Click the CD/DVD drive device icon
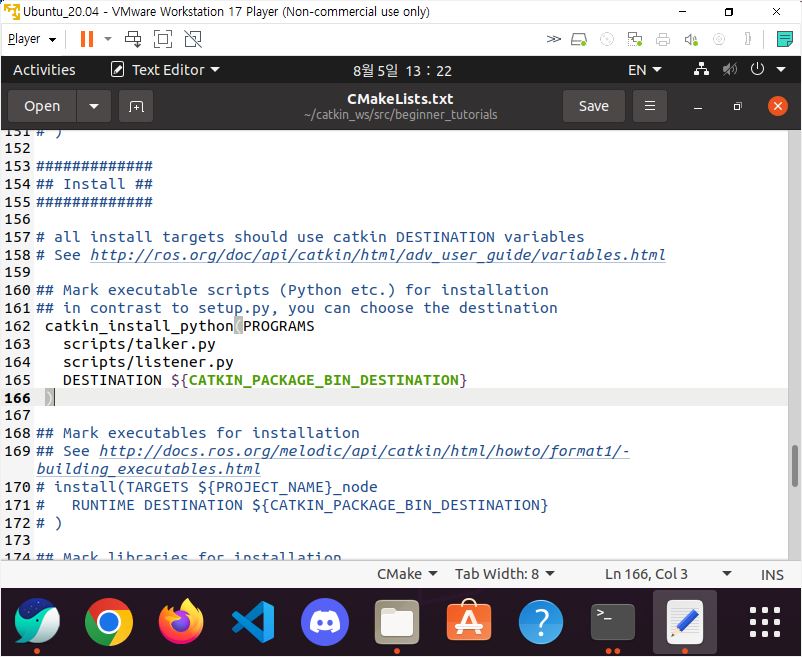Viewport: 802px width, 657px height. [607, 39]
